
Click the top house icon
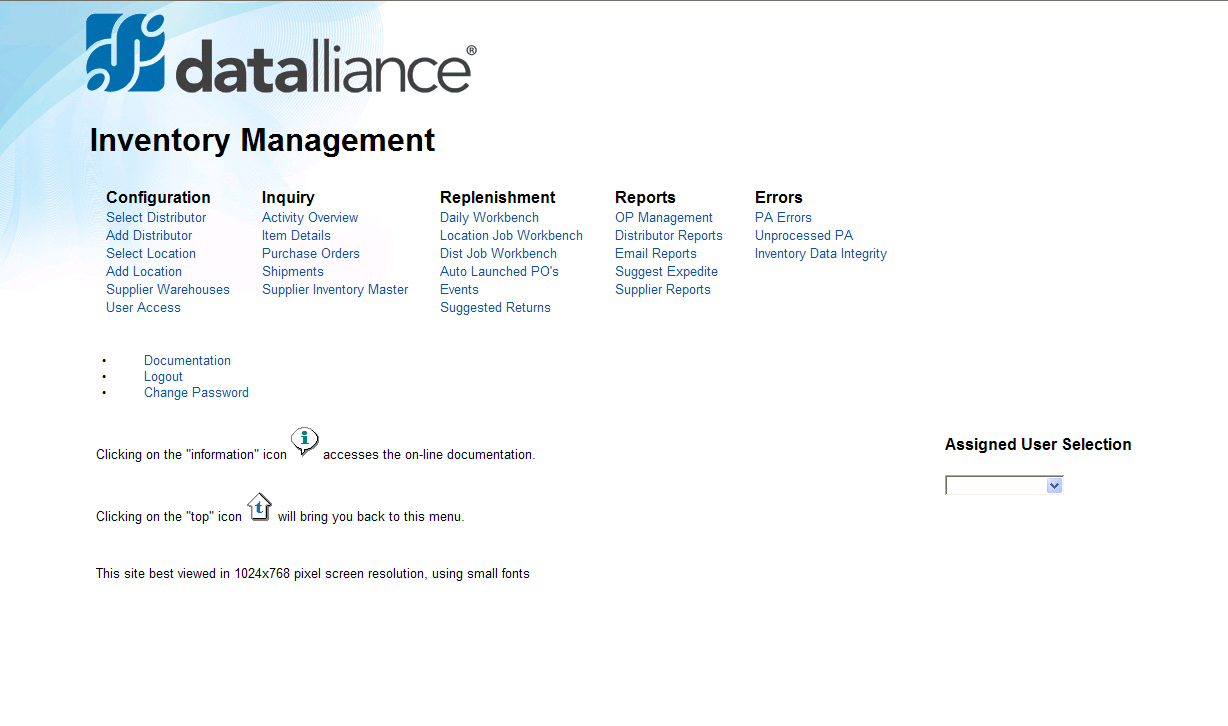259,508
